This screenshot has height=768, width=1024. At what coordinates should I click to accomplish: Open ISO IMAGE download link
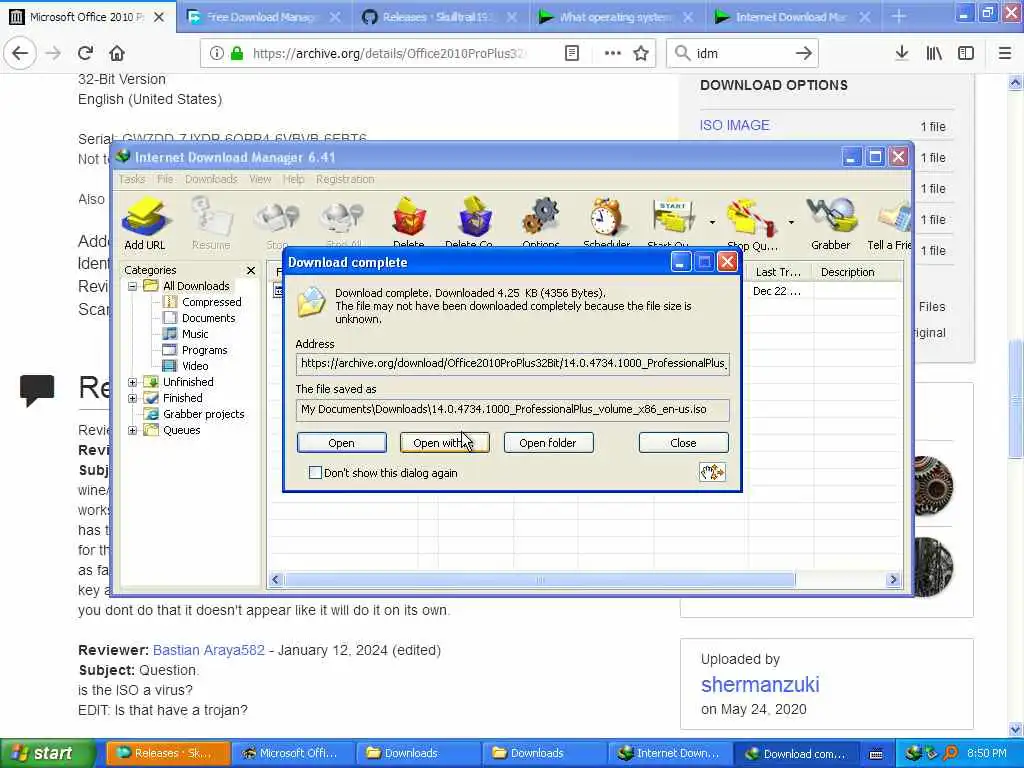pos(734,125)
